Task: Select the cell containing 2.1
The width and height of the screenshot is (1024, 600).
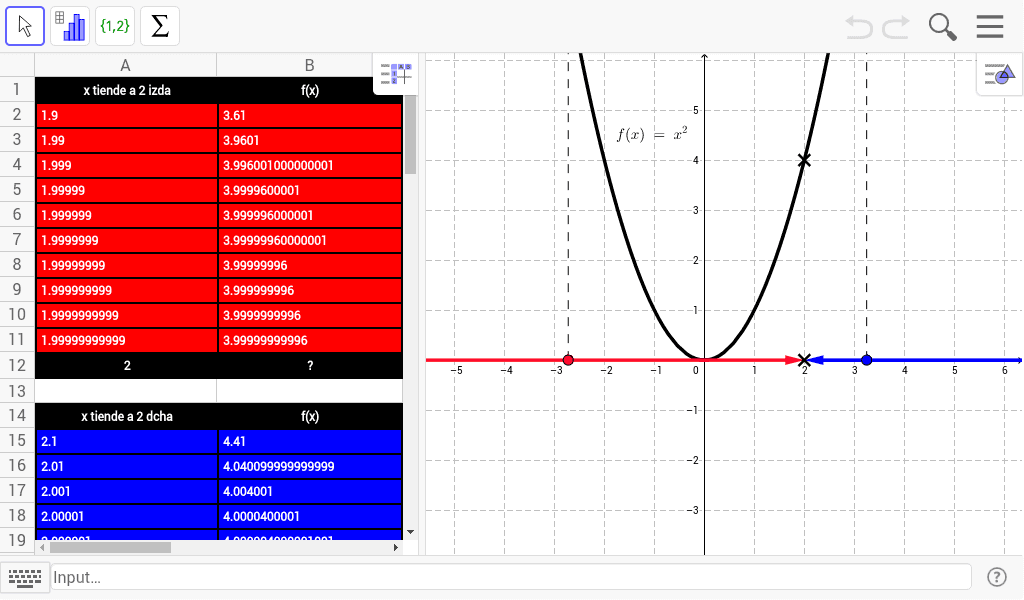Action: [127, 441]
